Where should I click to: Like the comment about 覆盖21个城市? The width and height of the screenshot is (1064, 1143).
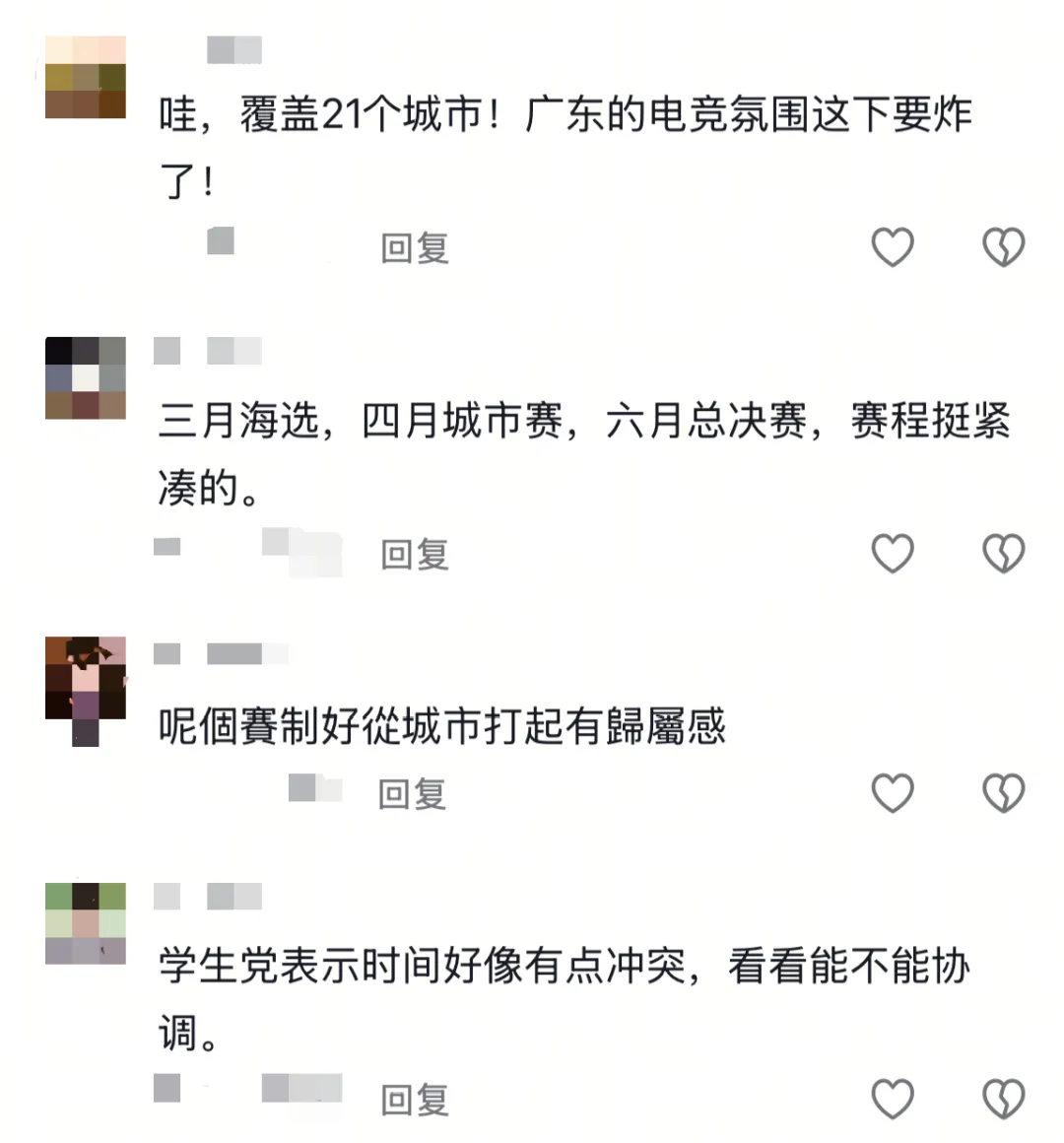tap(893, 246)
